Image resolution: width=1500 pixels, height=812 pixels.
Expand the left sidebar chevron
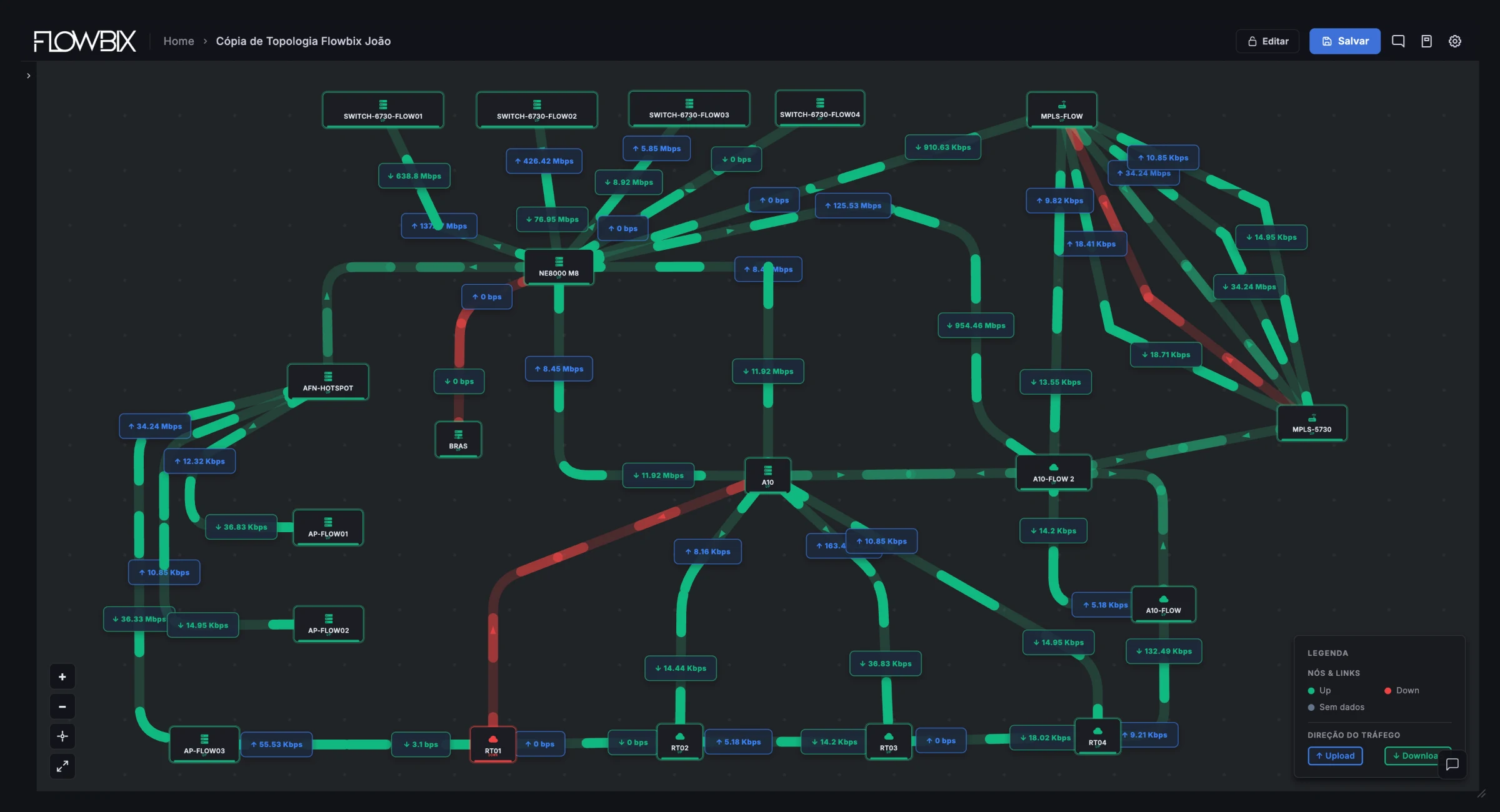(x=29, y=76)
